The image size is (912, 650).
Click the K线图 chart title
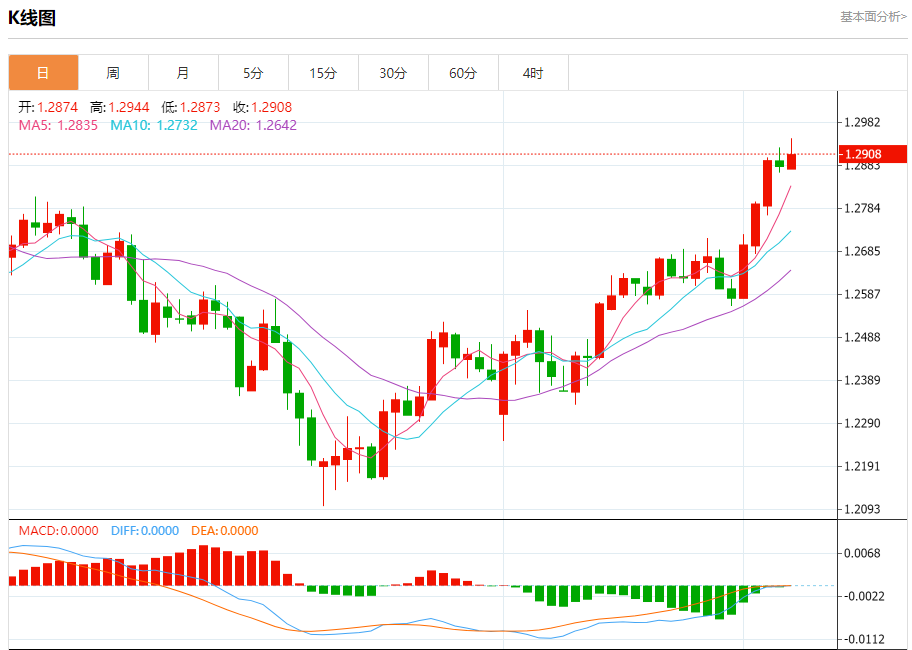click(x=32, y=18)
